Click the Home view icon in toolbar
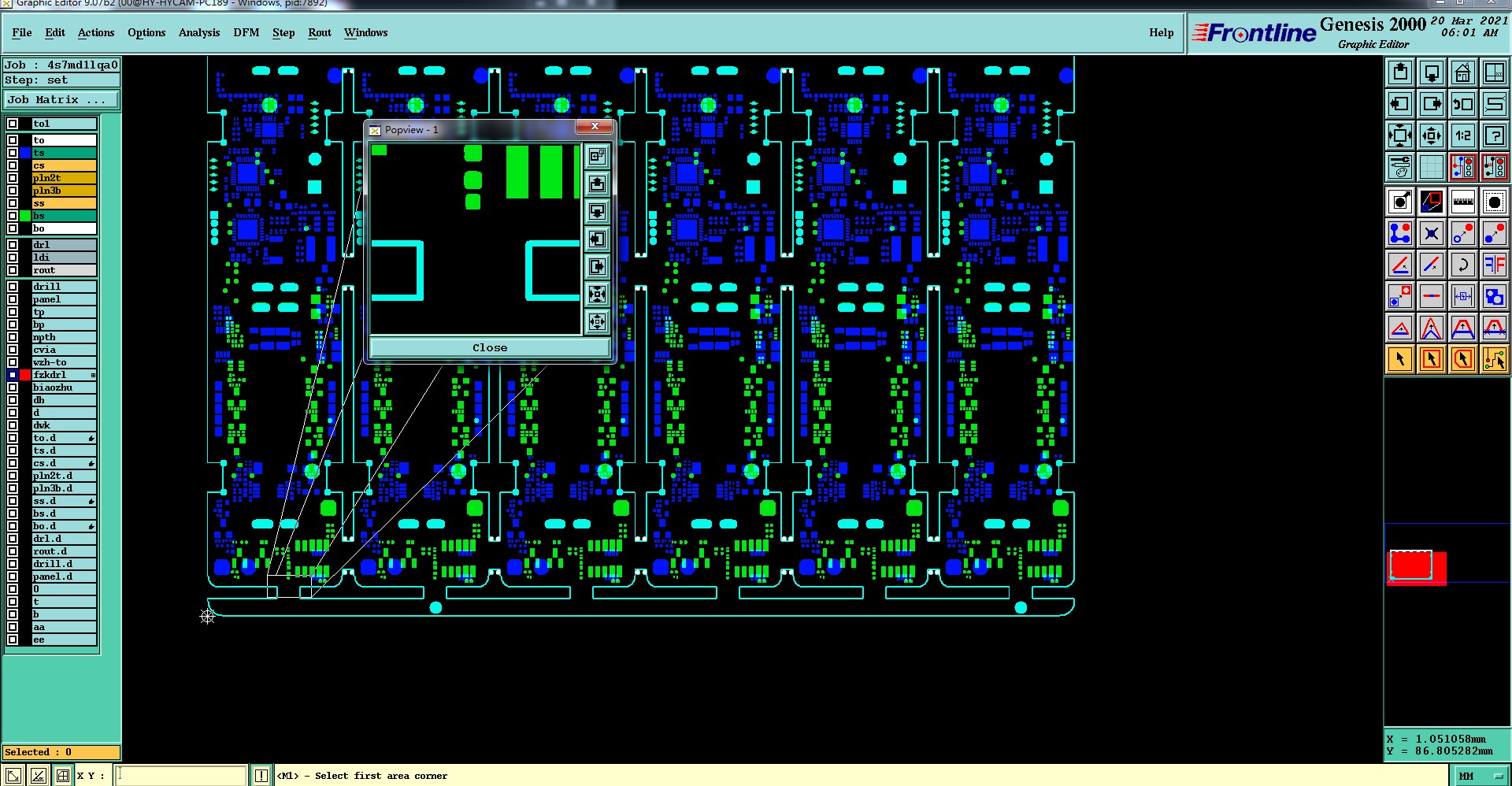Image resolution: width=1512 pixels, height=786 pixels. [1462, 73]
